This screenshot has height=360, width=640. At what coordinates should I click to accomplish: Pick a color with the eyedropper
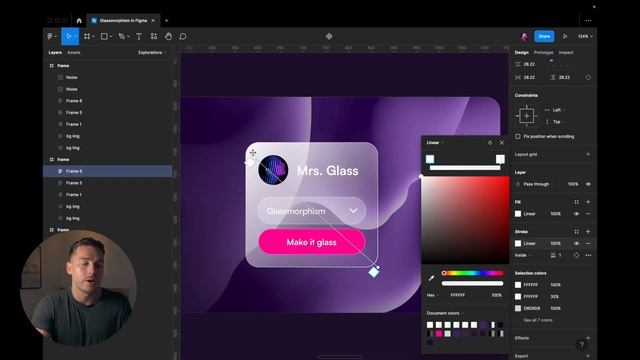click(x=431, y=278)
